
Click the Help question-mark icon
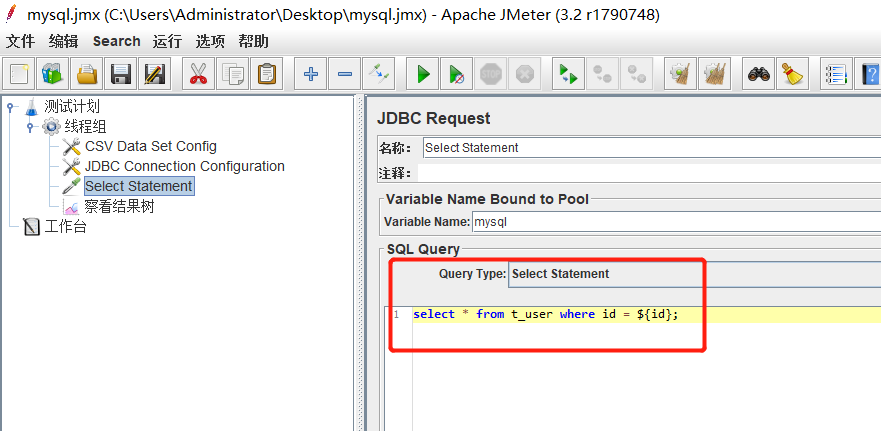click(x=870, y=74)
